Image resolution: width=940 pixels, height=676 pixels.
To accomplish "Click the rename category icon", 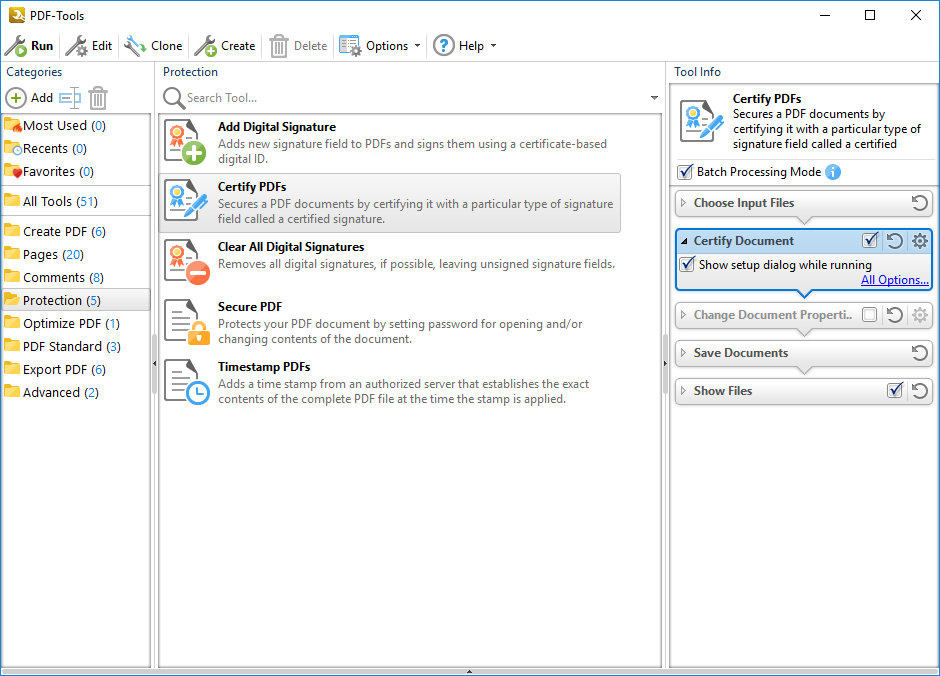I will (69, 98).
